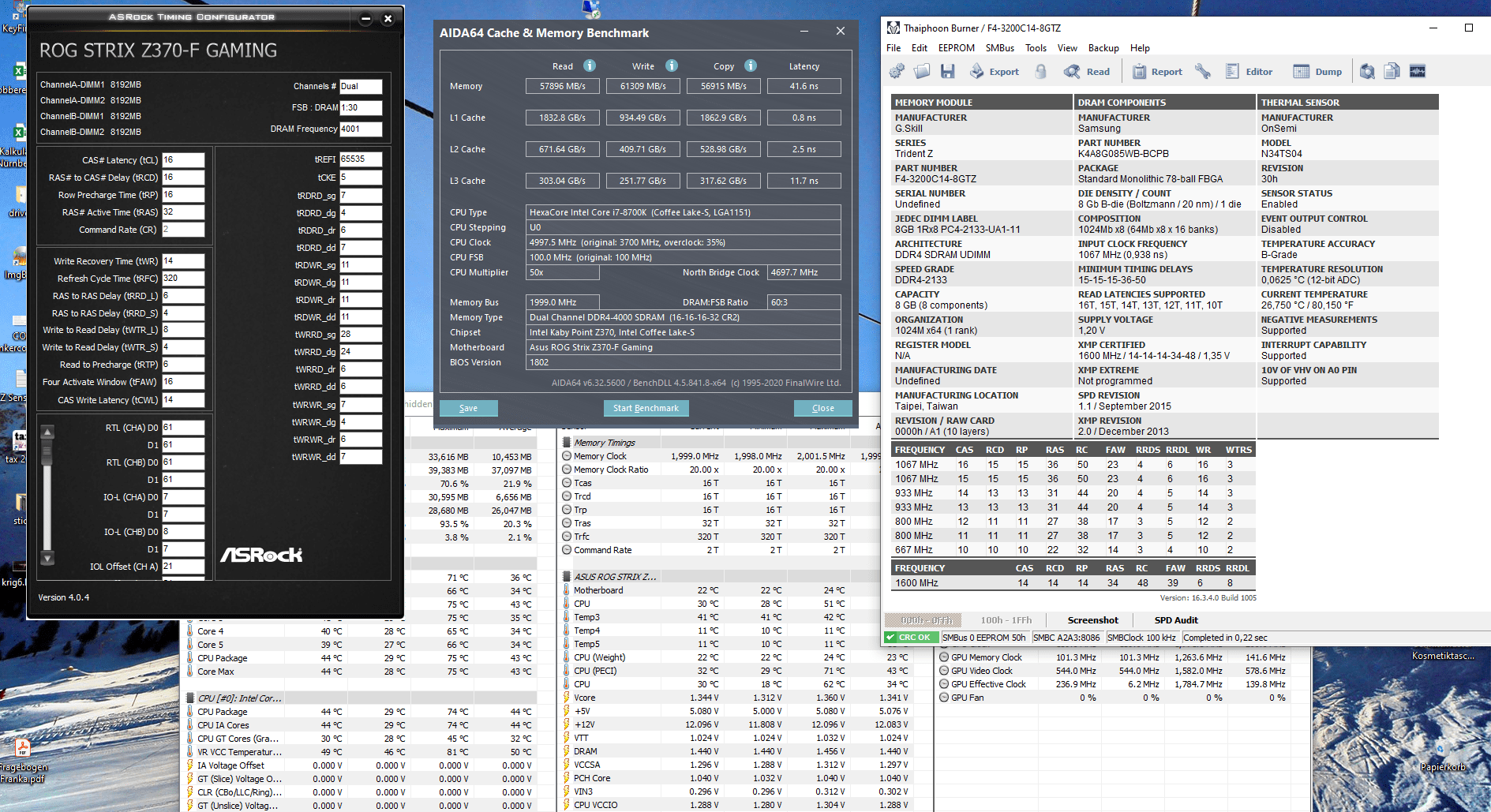Switch to the SPD Audit tab
1491x812 pixels.
(1176, 620)
